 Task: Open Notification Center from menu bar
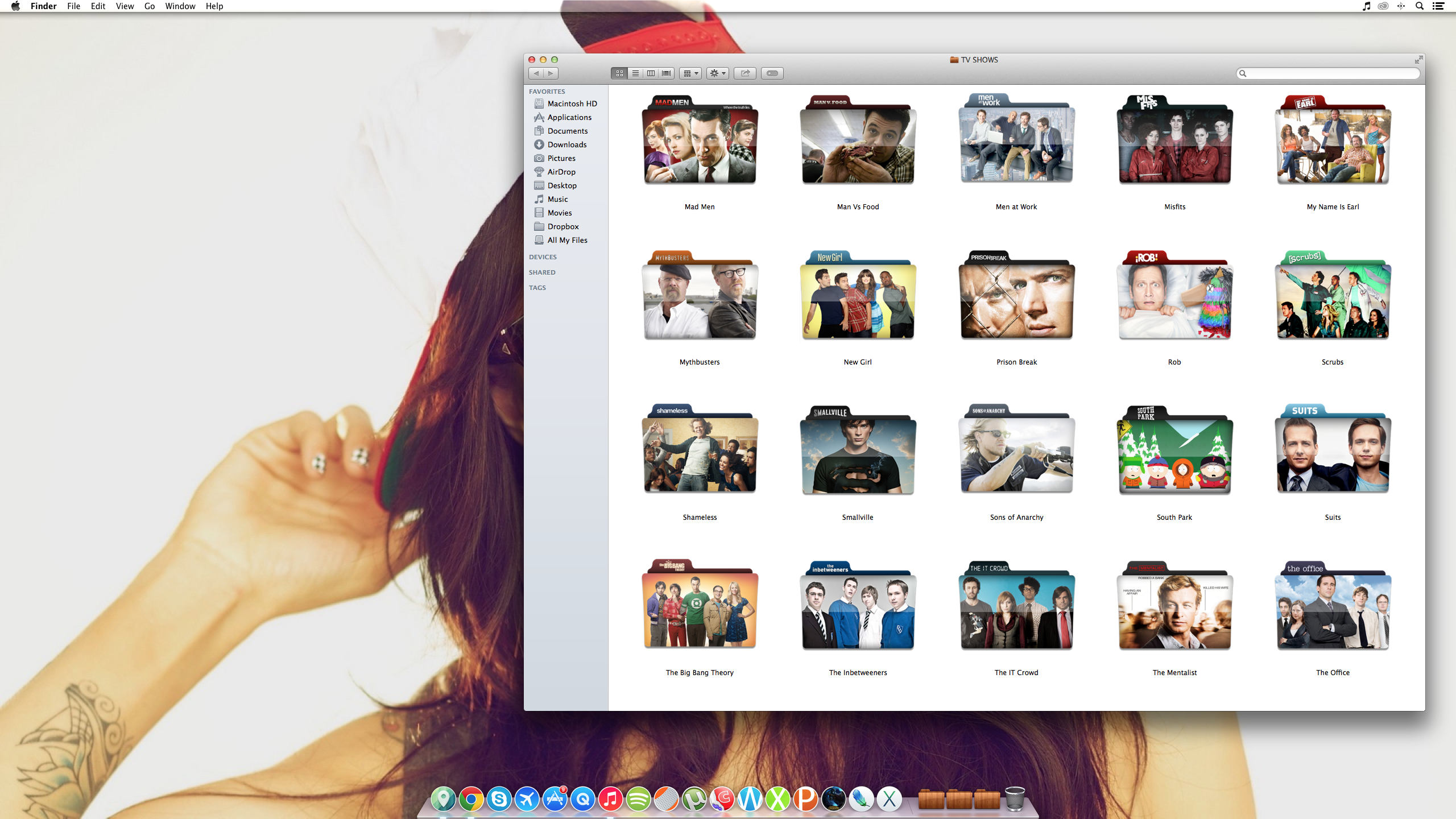click(1438, 6)
